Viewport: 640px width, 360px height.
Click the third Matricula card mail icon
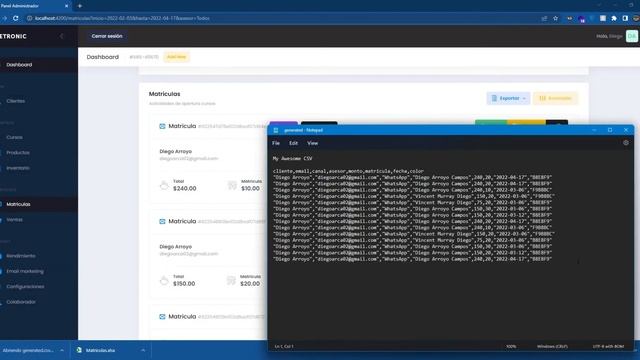(162, 317)
